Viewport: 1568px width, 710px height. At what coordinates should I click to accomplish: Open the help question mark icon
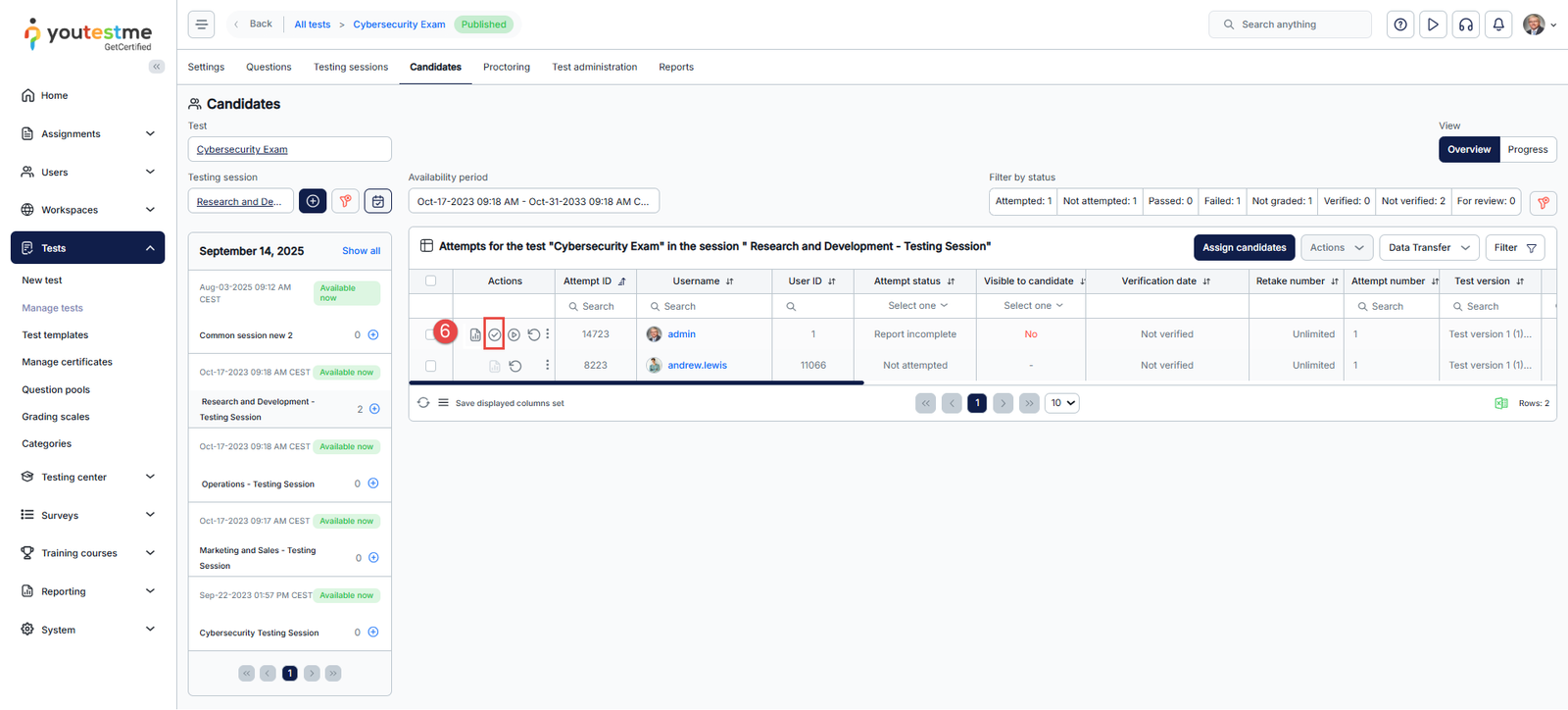coord(1400,25)
